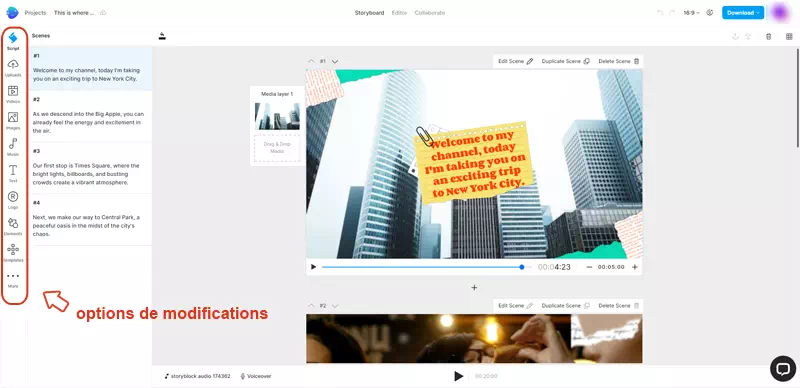Click the undo arrow in top bar
This screenshot has width=800, height=388.
pyautogui.click(x=661, y=13)
